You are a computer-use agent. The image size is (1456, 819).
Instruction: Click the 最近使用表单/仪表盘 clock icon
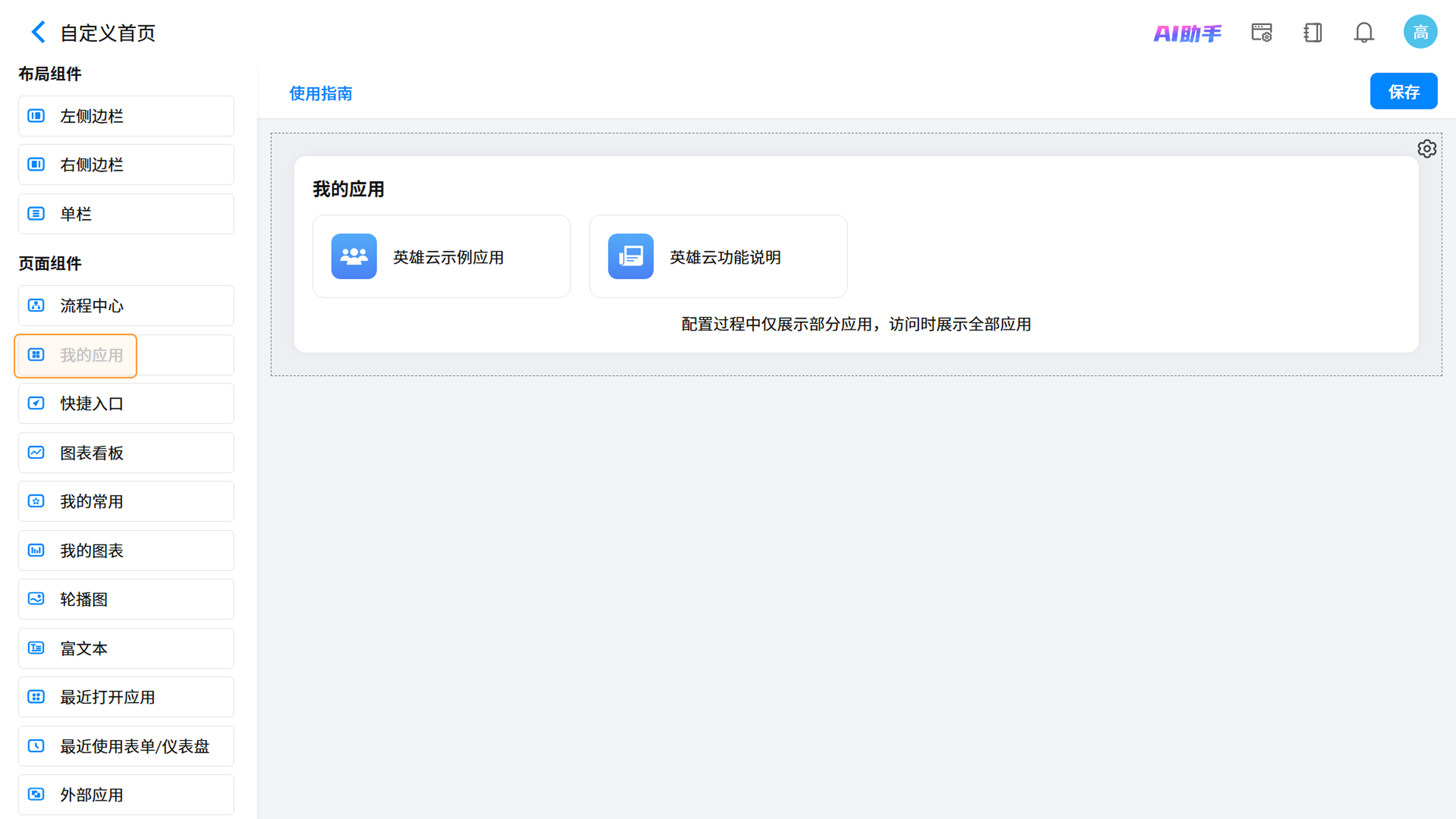pos(36,746)
